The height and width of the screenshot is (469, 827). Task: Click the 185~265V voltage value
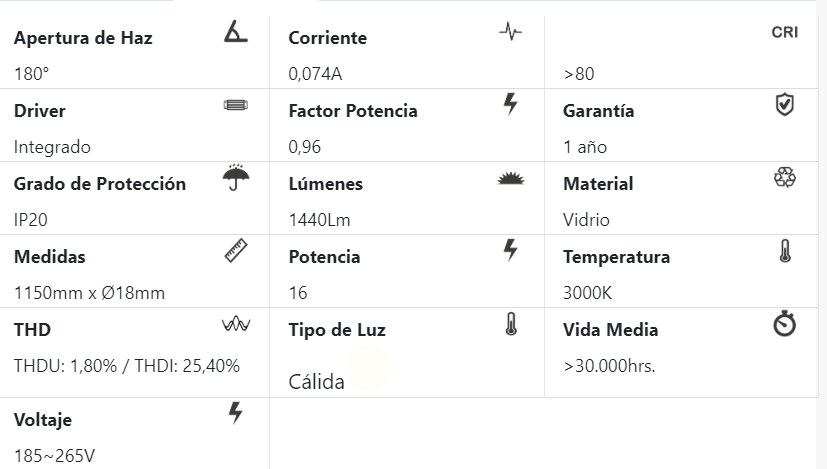(55, 456)
